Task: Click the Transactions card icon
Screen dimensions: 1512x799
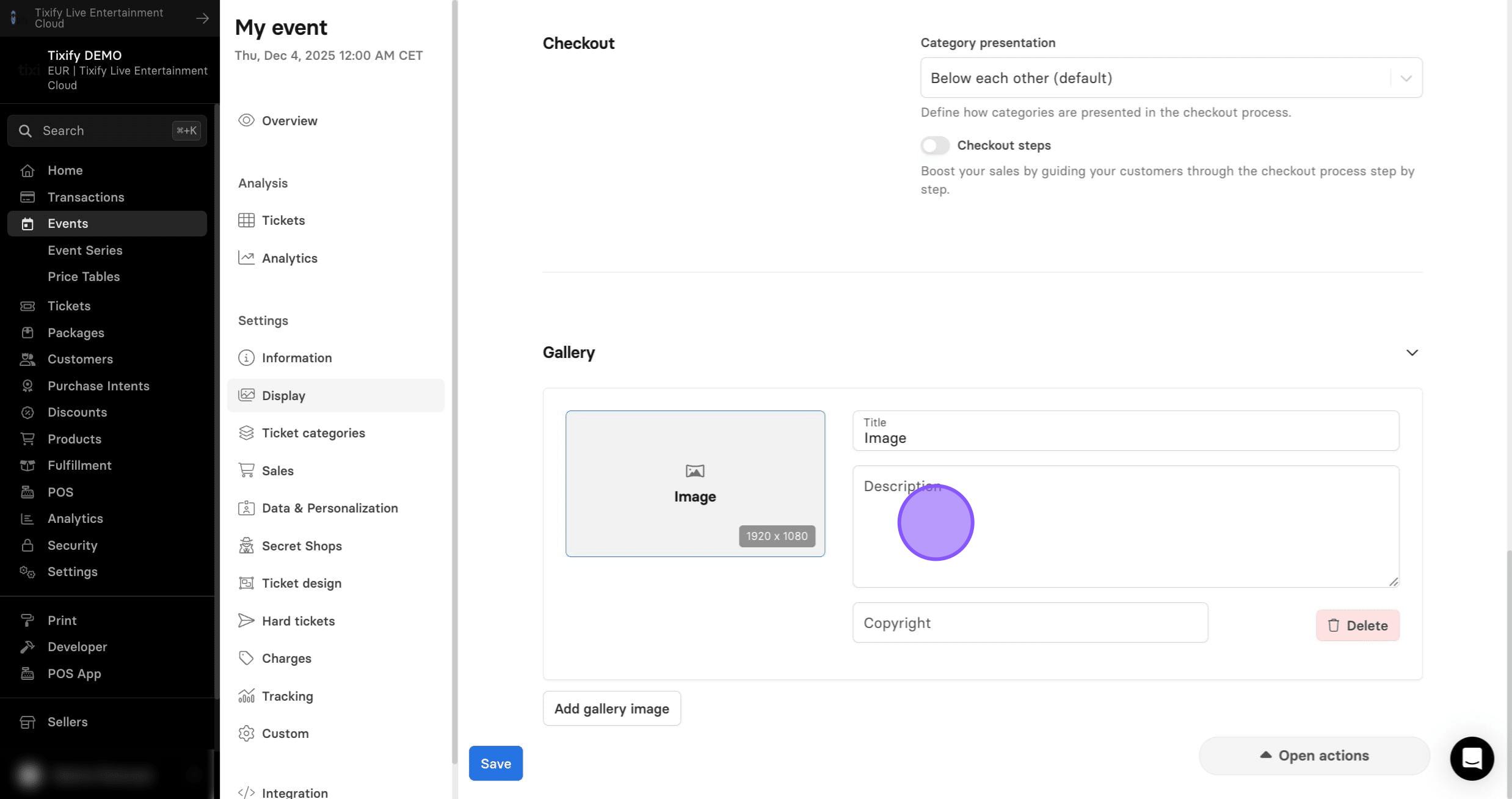Action: (x=27, y=197)
